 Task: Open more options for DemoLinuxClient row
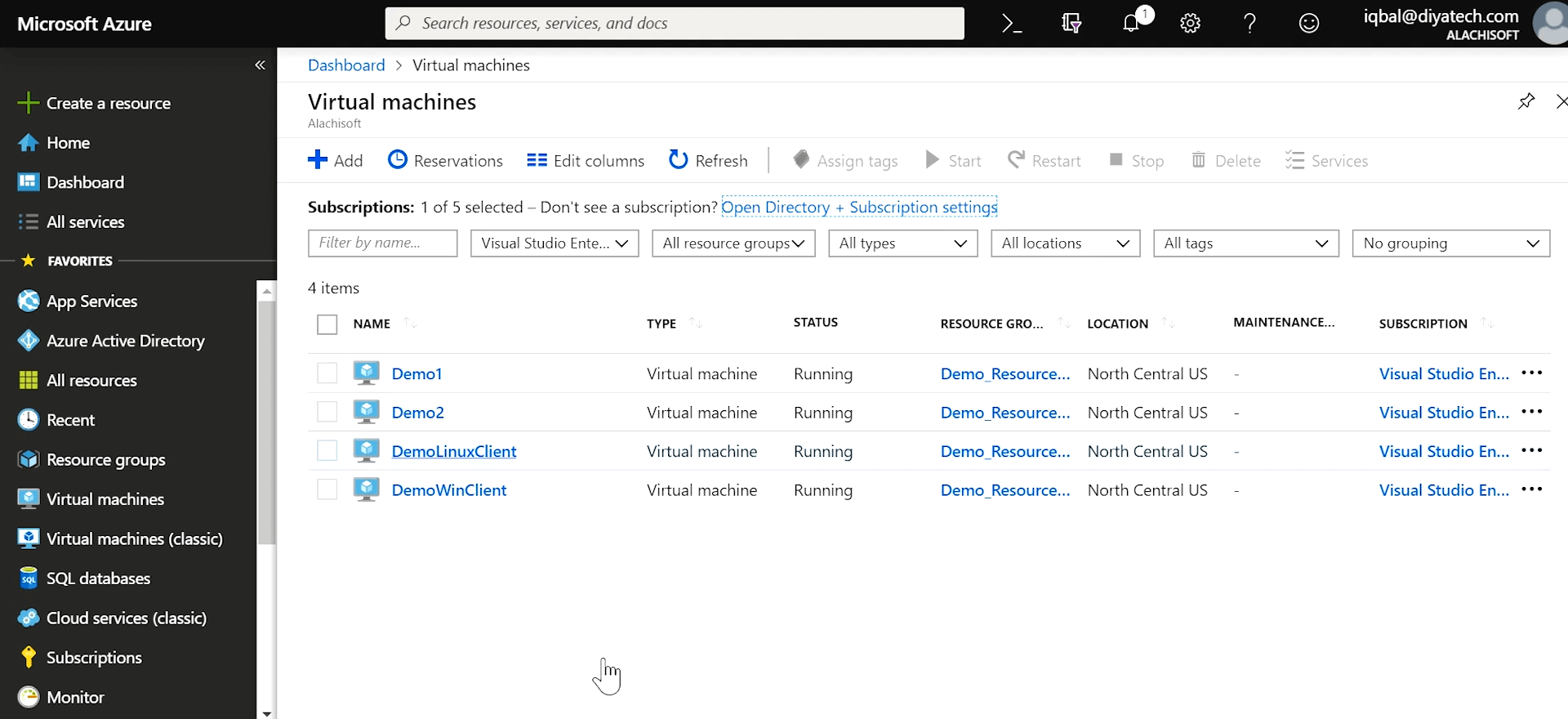(x=1531, y=451)
